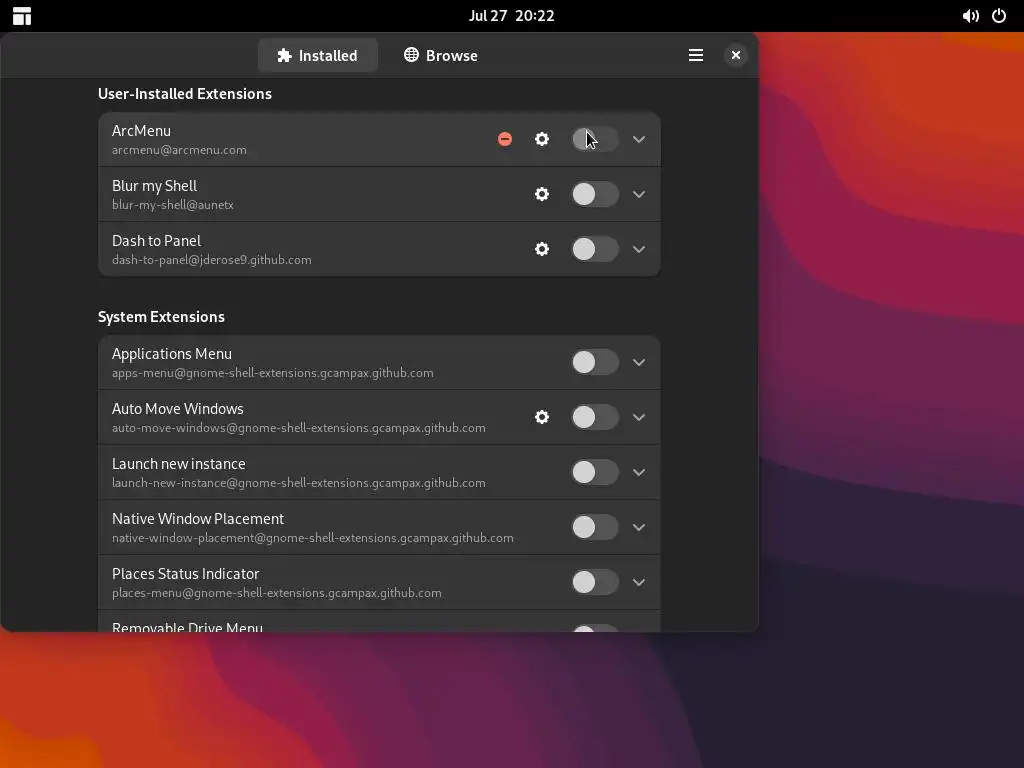Toggle the Applications Menu extension on
1024x768 pixels.
(595, 362)
